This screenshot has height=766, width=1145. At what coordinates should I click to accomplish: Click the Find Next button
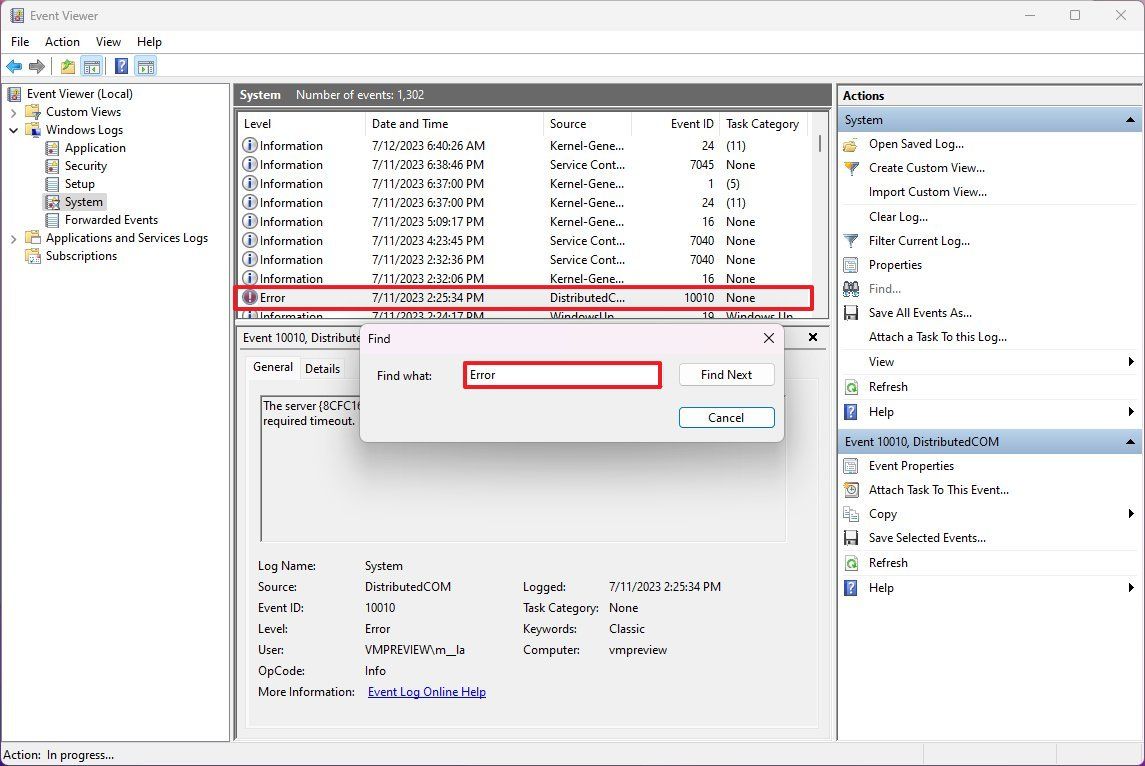click(726, 374)
